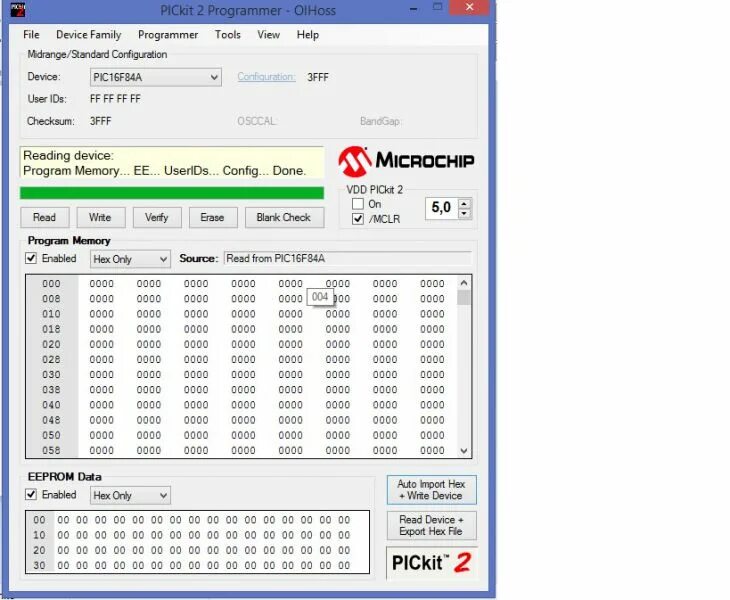This screenshot has height=600, width=730.
Task: Click the Microchip logo
Action: pos(406,161)
